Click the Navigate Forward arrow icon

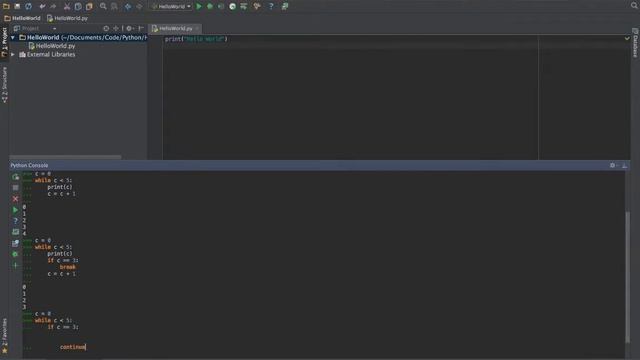click(139, 7)
